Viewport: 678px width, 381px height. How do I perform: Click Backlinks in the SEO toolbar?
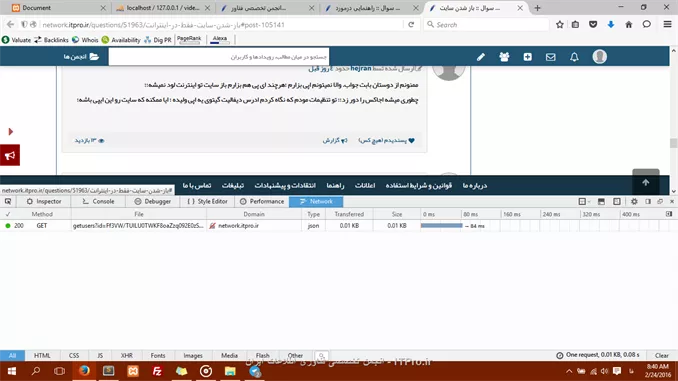pyautogui.click(x=51, y=40)
